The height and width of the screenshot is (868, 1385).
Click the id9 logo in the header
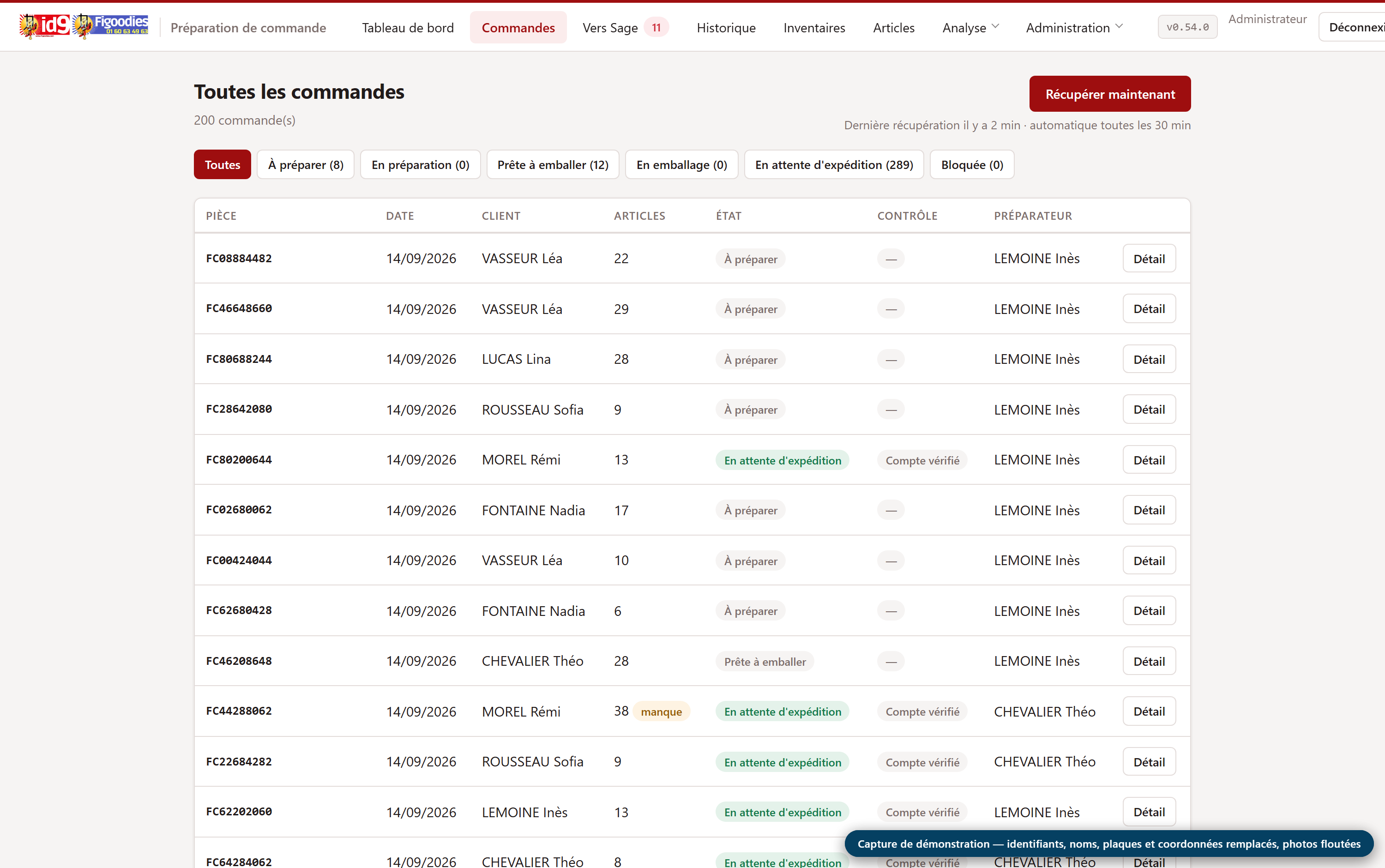point(44,26)
